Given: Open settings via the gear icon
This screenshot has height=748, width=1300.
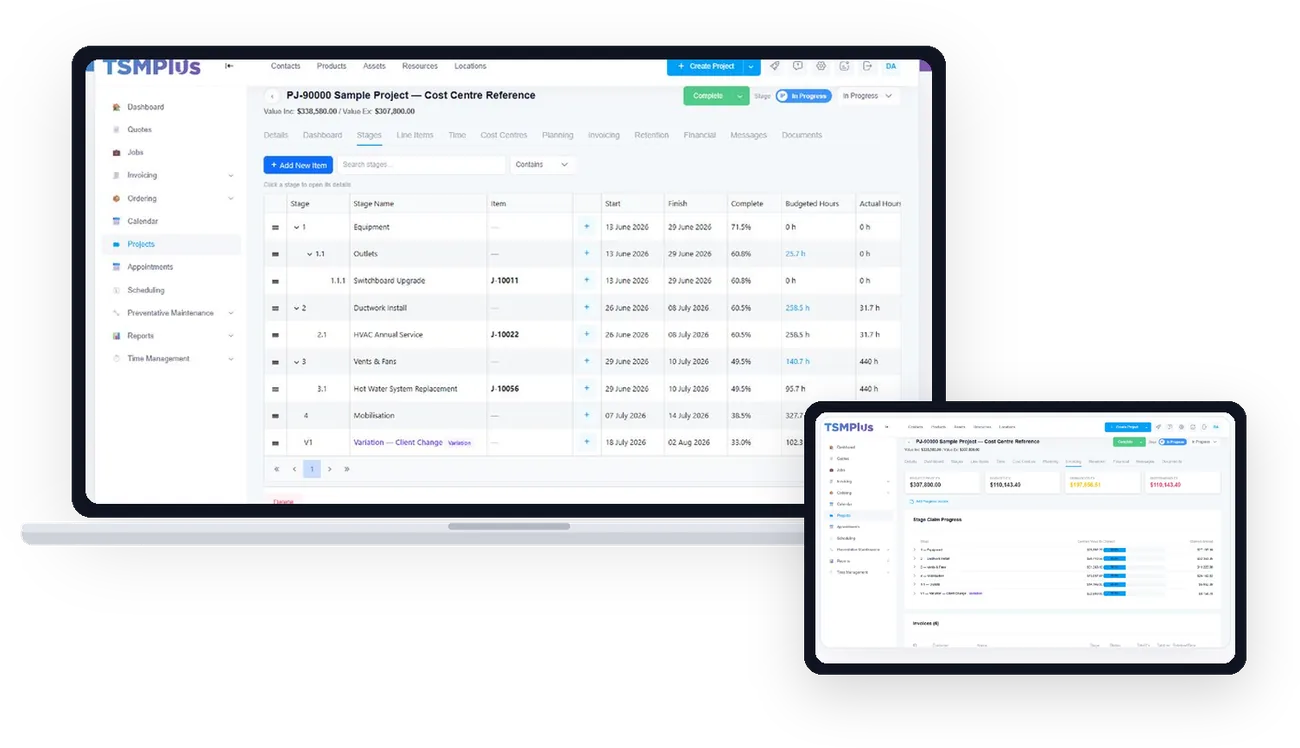Looking at the screenshot, I should point(821,66).
